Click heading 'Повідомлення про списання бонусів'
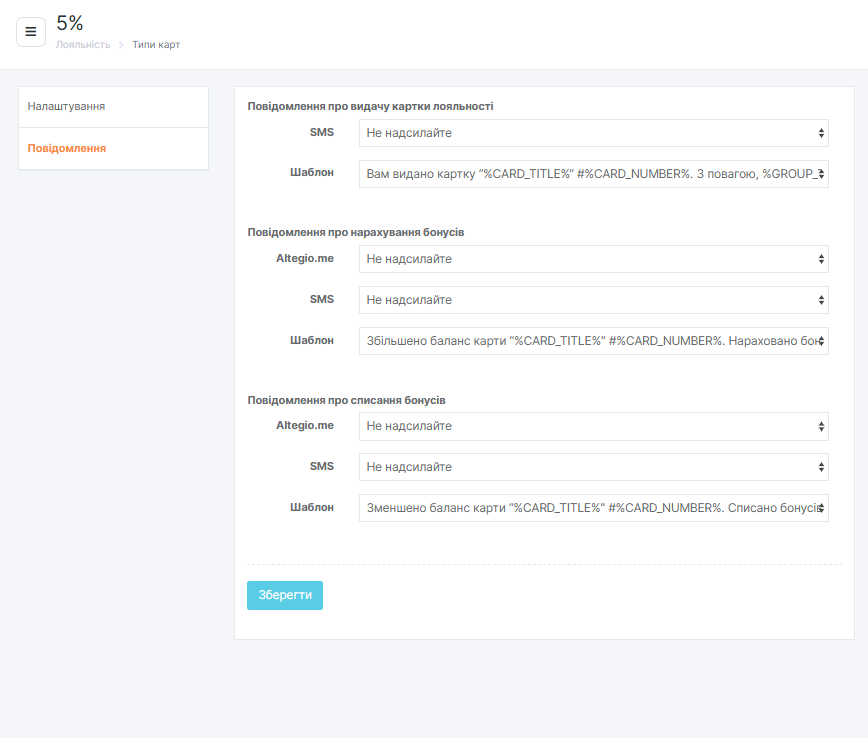Screen dimensions: 868x738 point(346,400)
